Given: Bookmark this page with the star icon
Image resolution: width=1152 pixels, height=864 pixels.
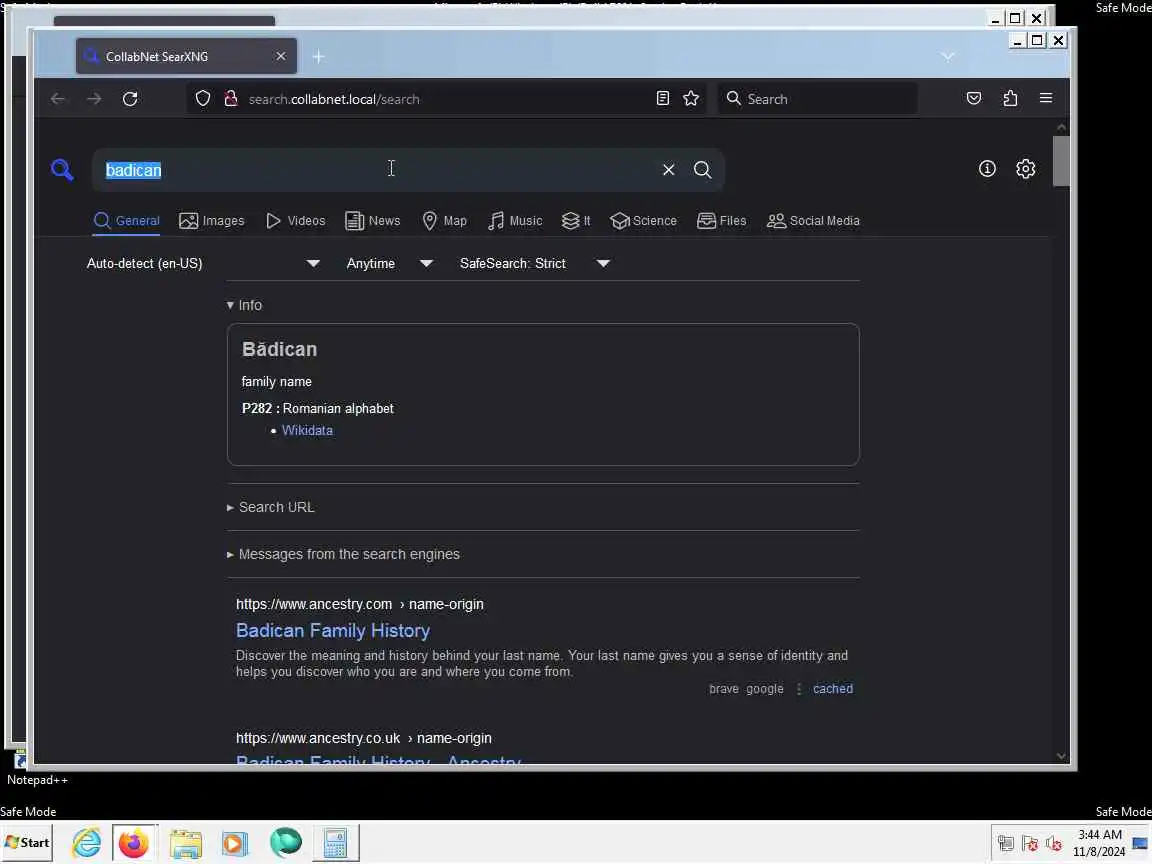Looking at the screenshot, I should click(691, 98).
